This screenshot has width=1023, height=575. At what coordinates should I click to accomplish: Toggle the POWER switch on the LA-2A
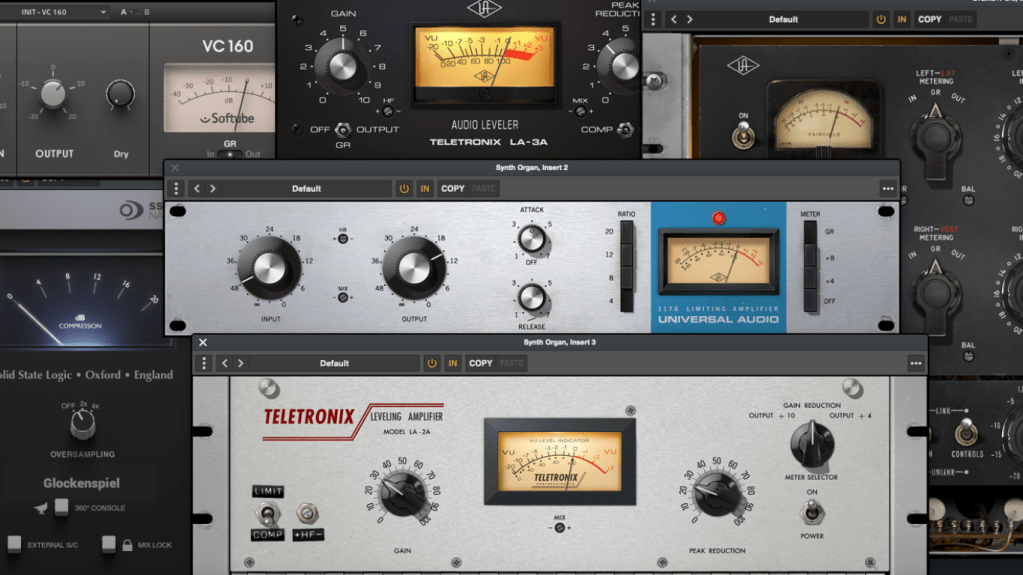811,512
